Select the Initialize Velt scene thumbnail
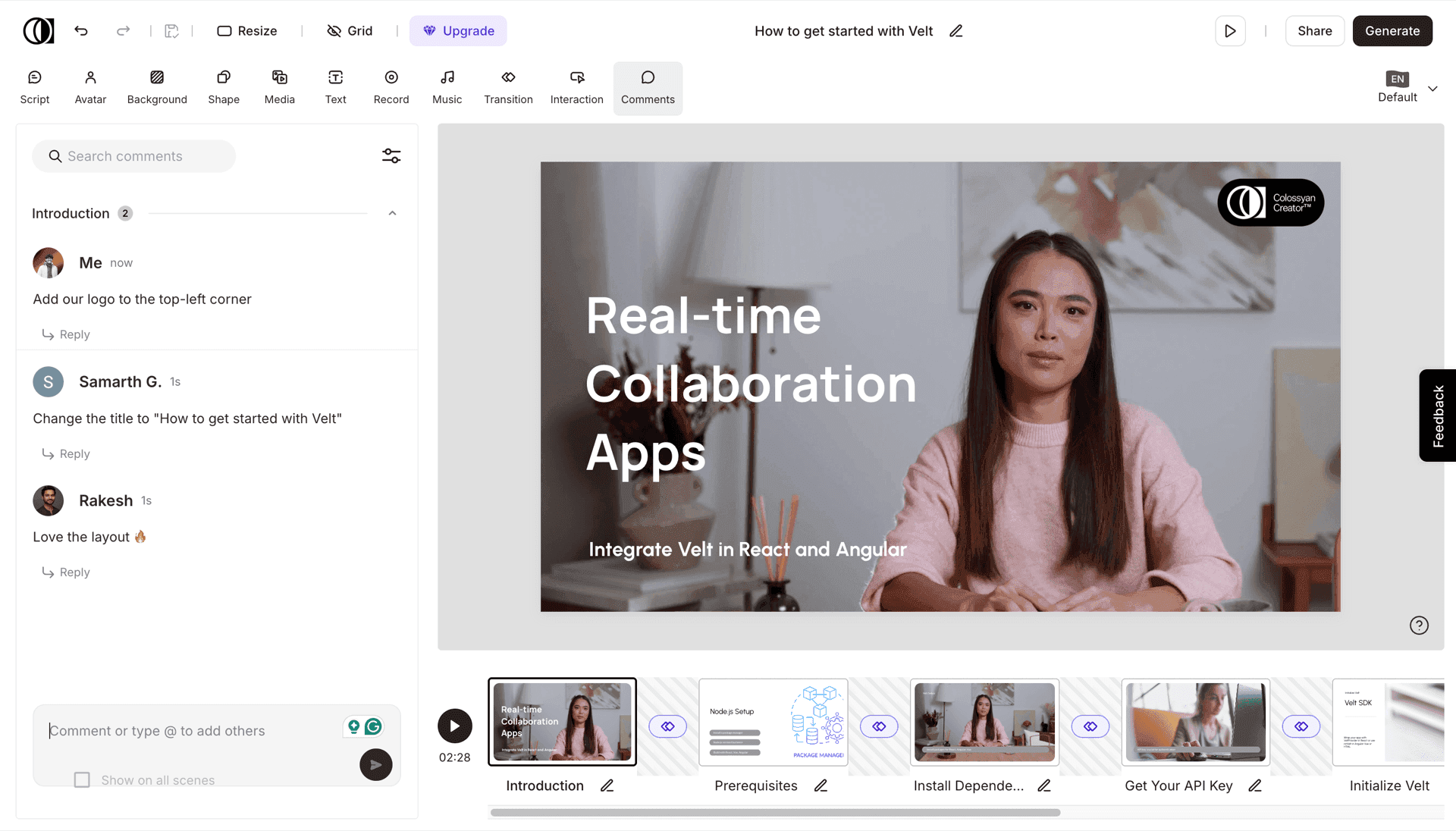Viewport: 1456px width, 831px height. click(x=1389, y=722)
